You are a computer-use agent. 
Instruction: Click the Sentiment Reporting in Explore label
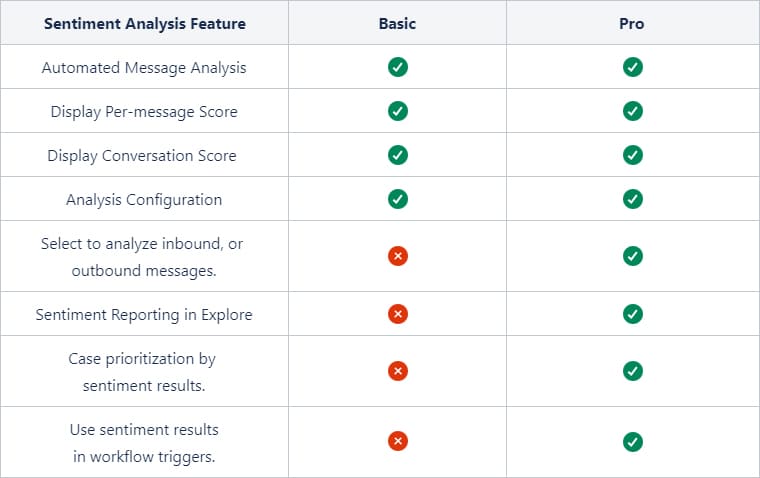click(x=144, y=315)
